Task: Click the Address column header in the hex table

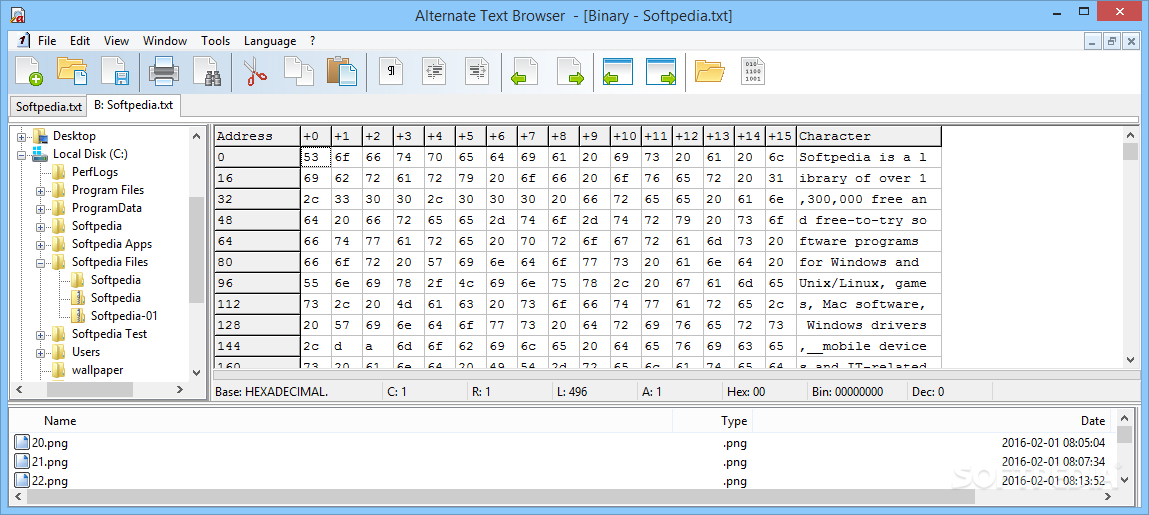Action: coord(257,136)
